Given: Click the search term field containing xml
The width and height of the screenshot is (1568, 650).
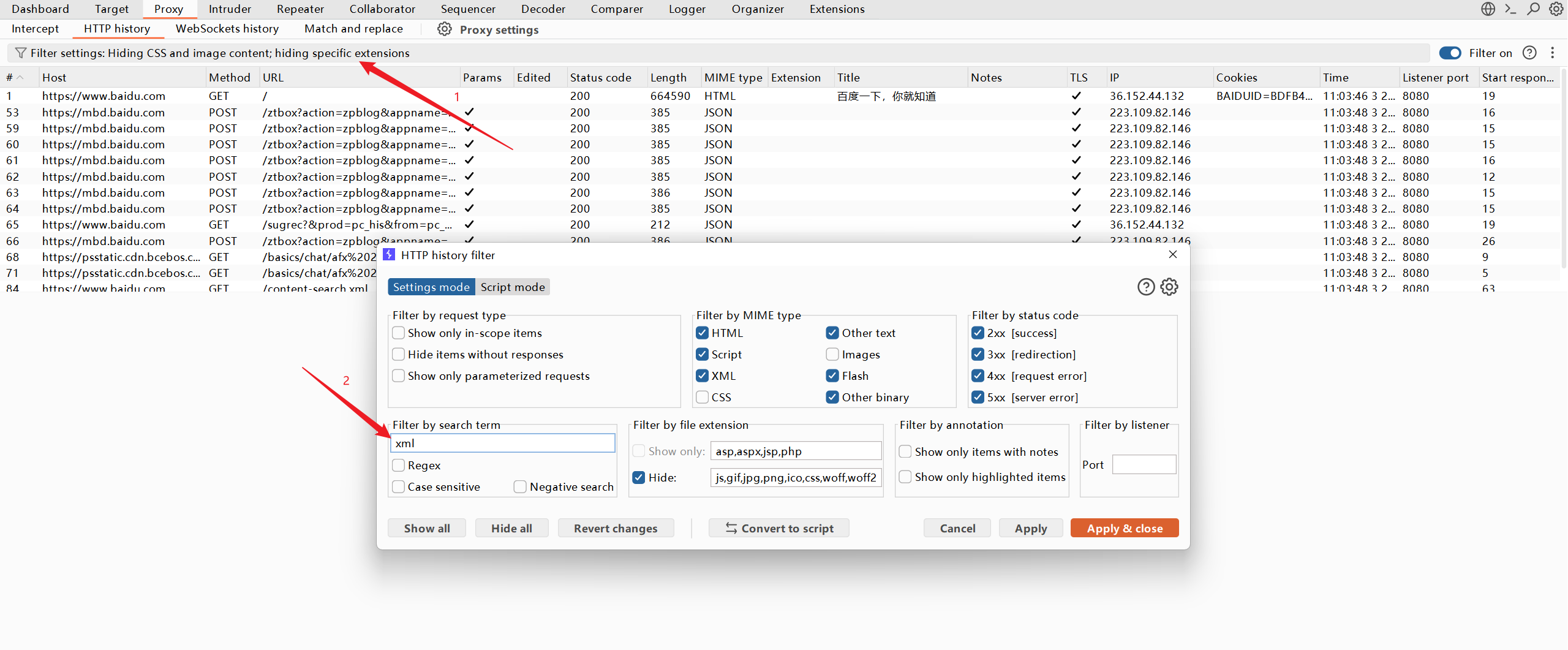Looking at the screenshot, I should pos(502,444).
